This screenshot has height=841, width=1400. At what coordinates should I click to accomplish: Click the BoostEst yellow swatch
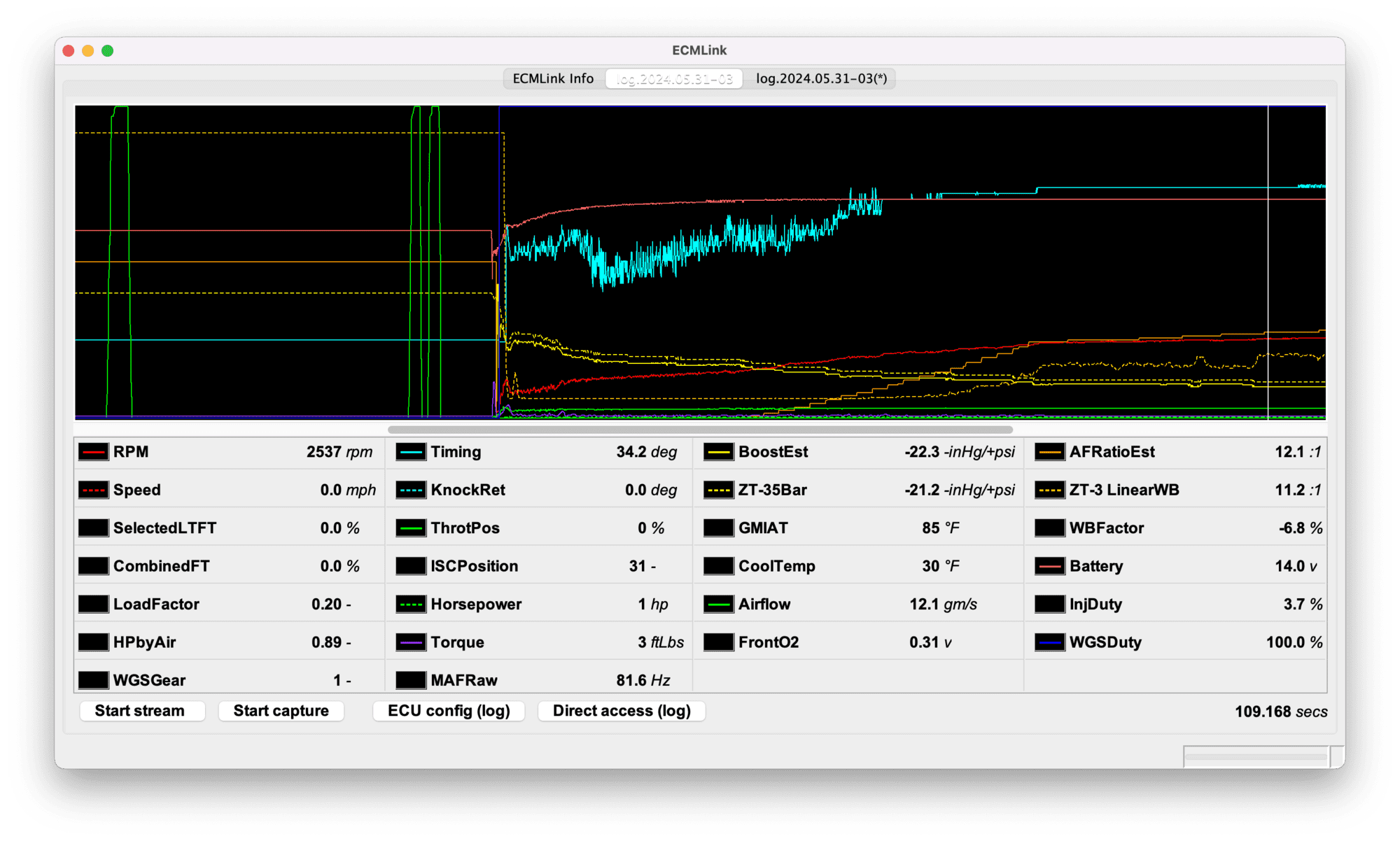[x=718, y=452]
